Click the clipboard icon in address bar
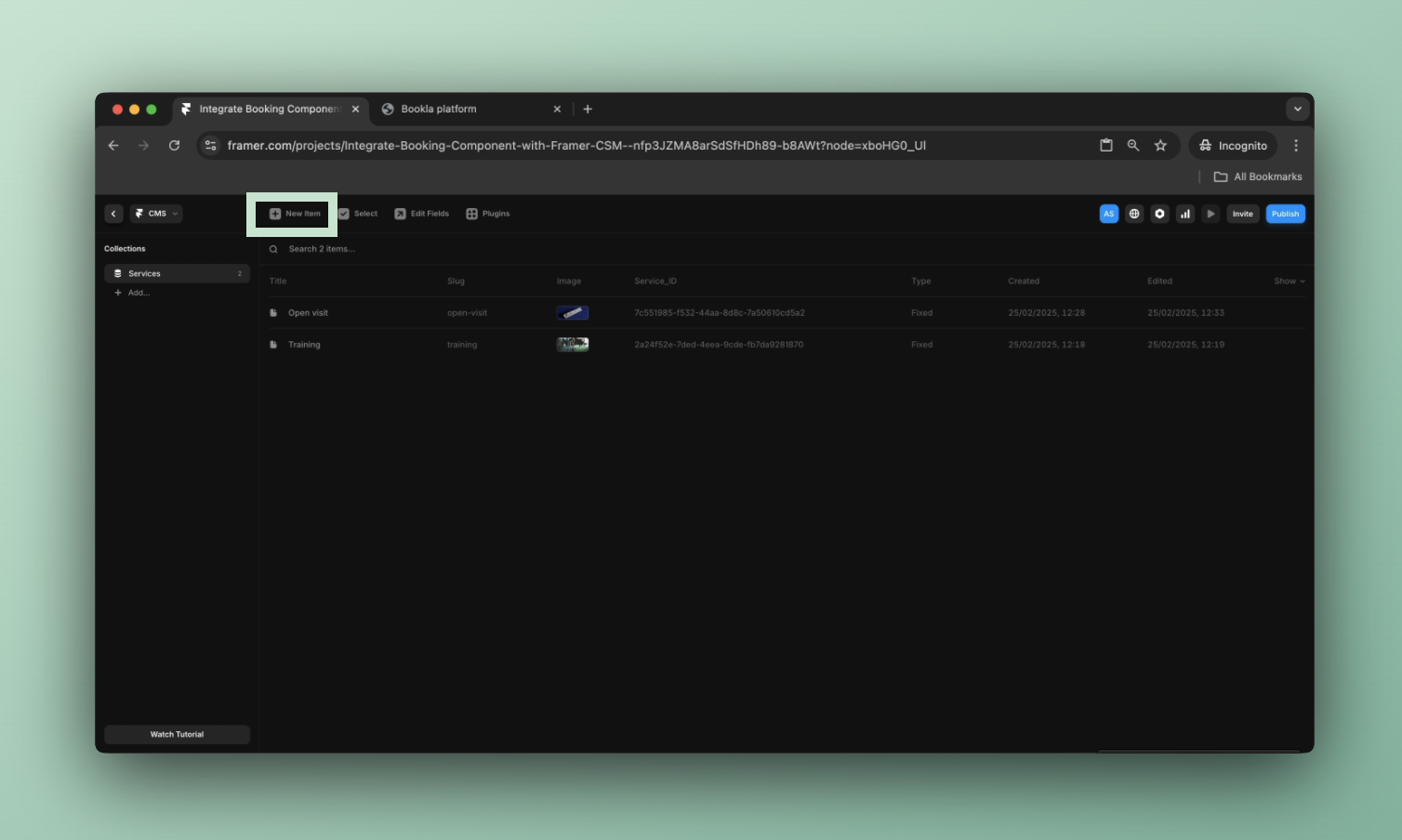Viewport: 1402px width, 840px height. 1106,145
